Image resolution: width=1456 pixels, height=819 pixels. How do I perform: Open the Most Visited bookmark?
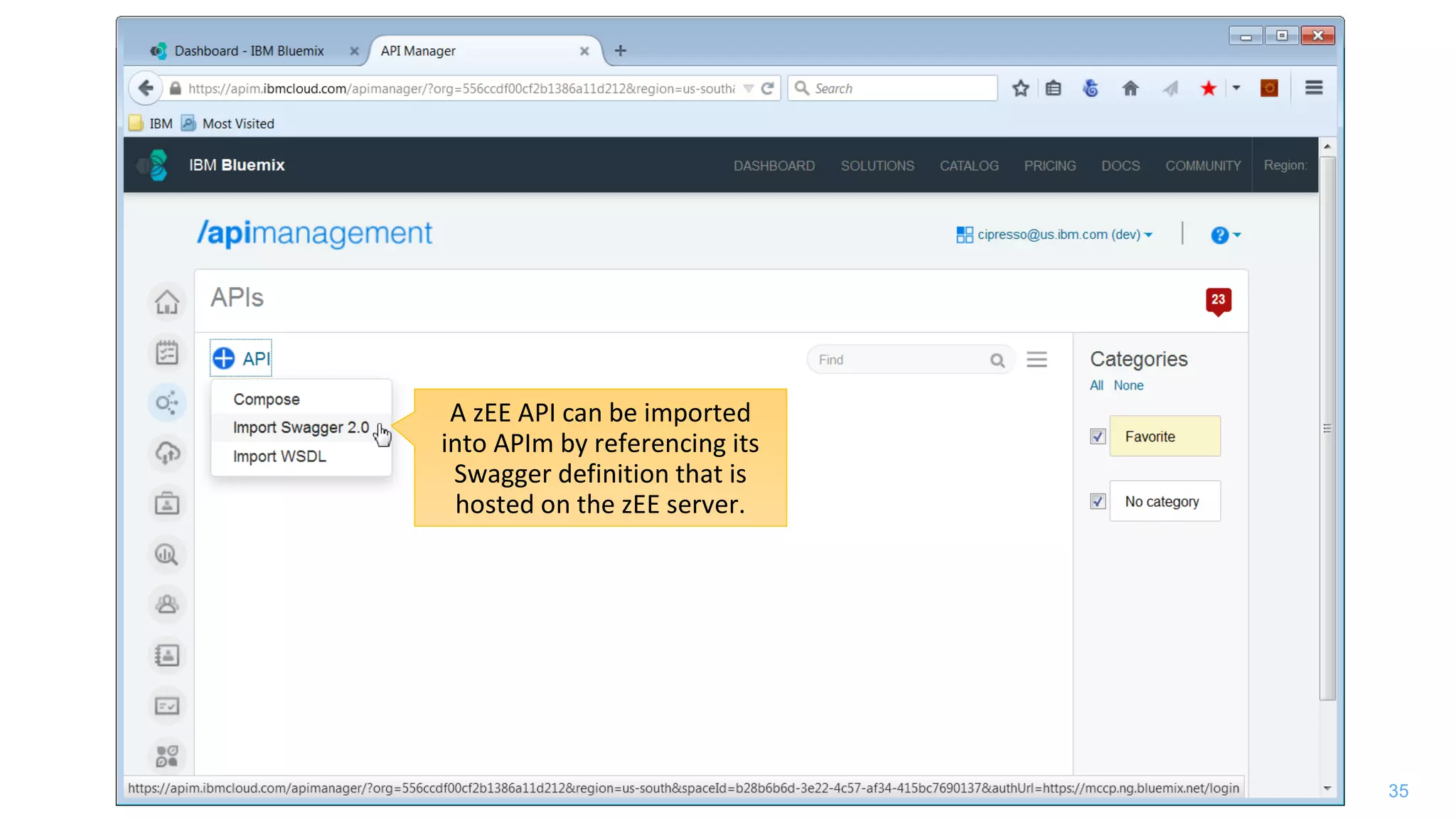point(228,124)
